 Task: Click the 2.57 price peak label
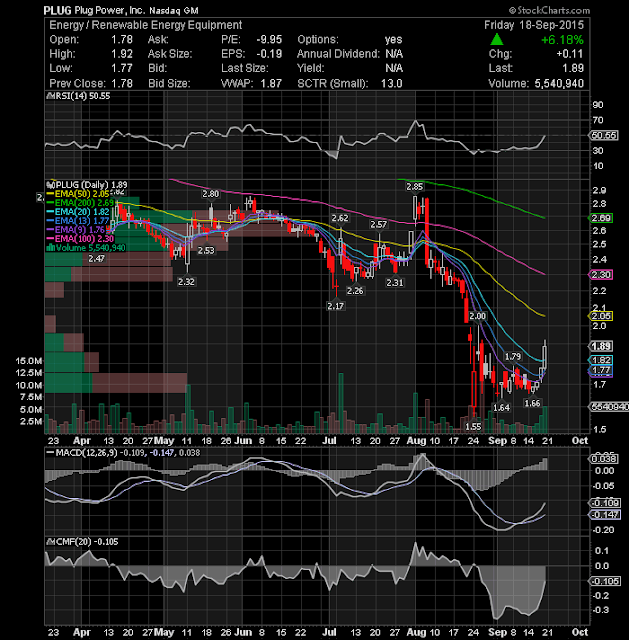(x=378, y=224)
